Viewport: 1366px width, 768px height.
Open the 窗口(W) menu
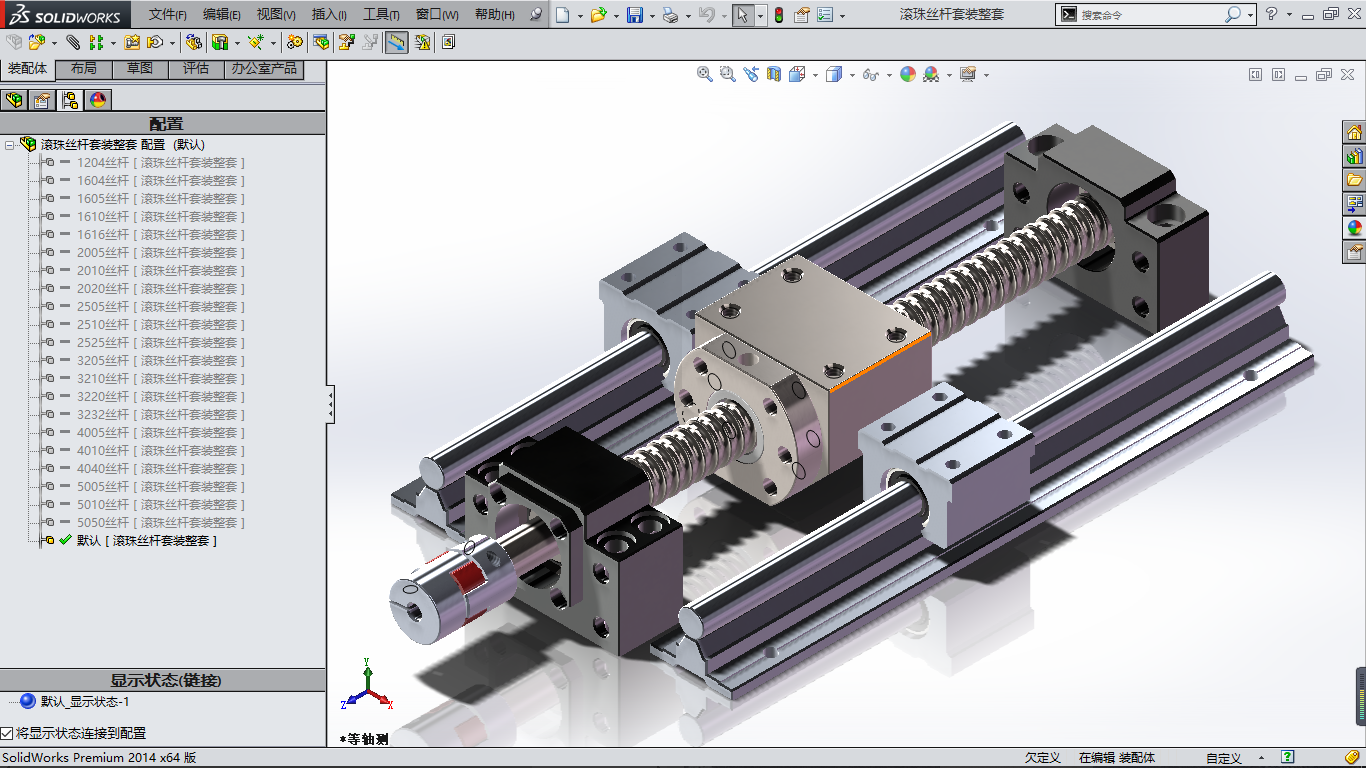click(x=437, y=15)
